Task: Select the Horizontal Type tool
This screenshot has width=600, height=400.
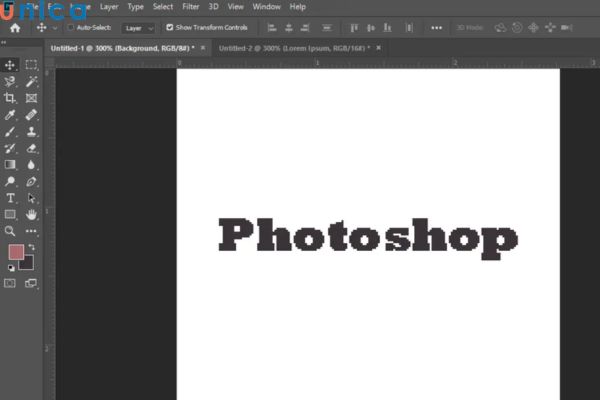Action: (x=10, y=198)
